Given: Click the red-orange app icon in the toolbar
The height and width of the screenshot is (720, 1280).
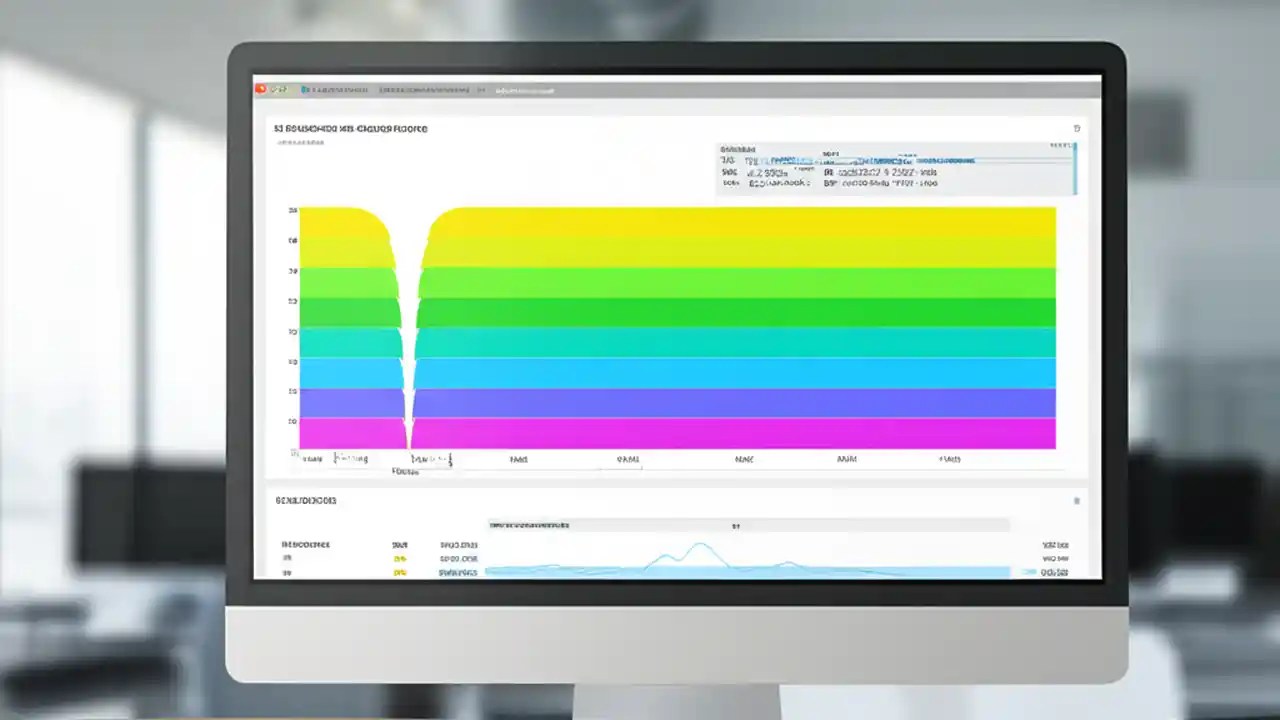Looking at the screenshot, I should tap(260, 89).
